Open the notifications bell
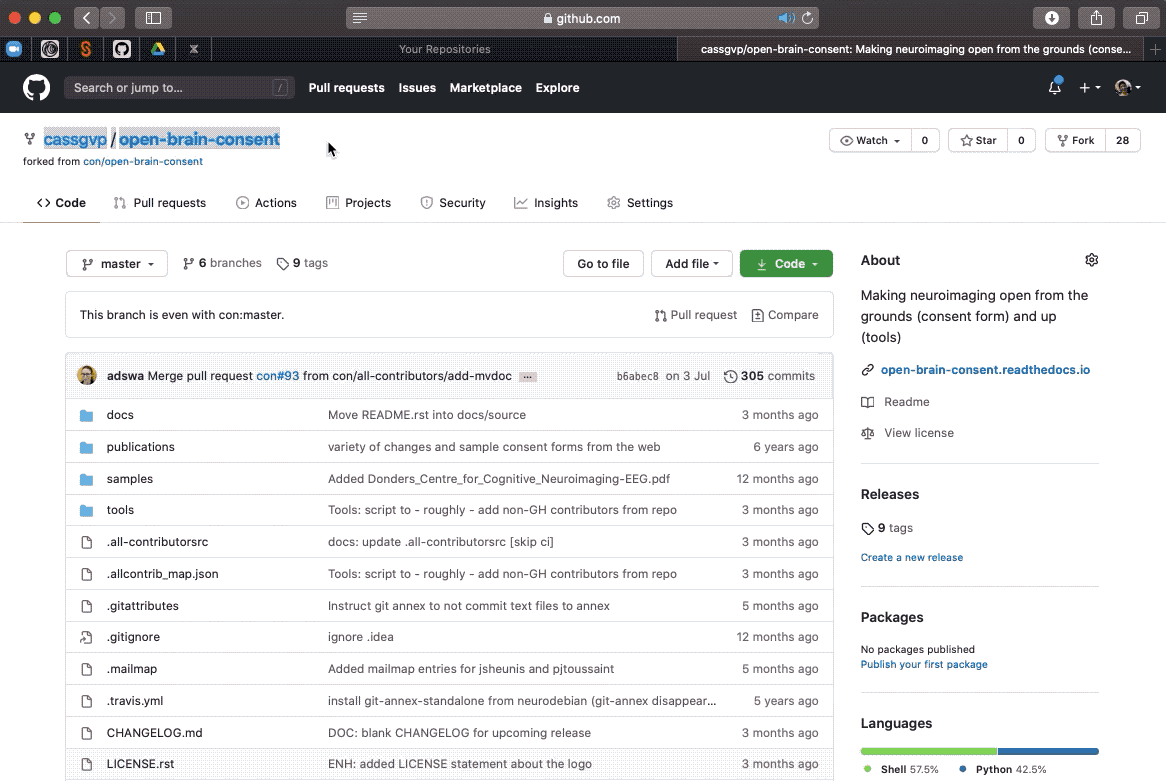1166x781 pixels. 1053,88
